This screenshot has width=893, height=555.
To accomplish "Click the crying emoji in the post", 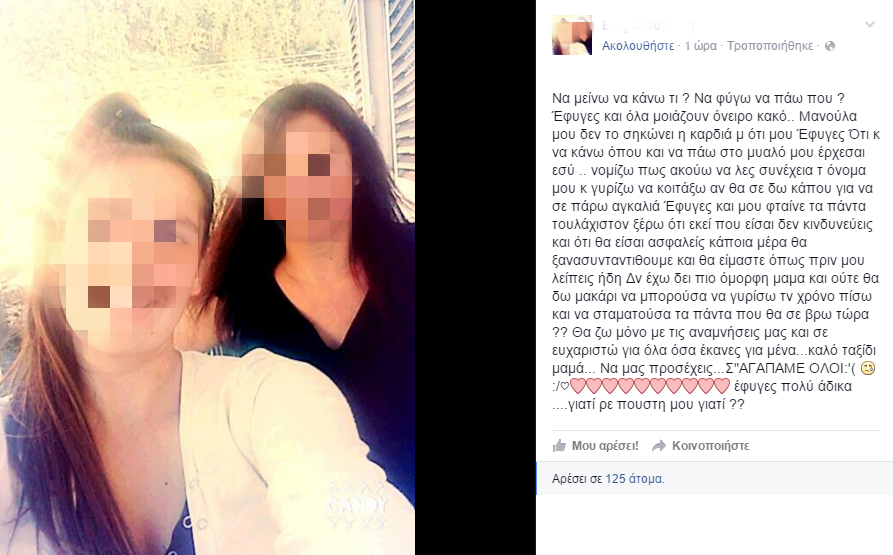I will (x=868, y=368).
